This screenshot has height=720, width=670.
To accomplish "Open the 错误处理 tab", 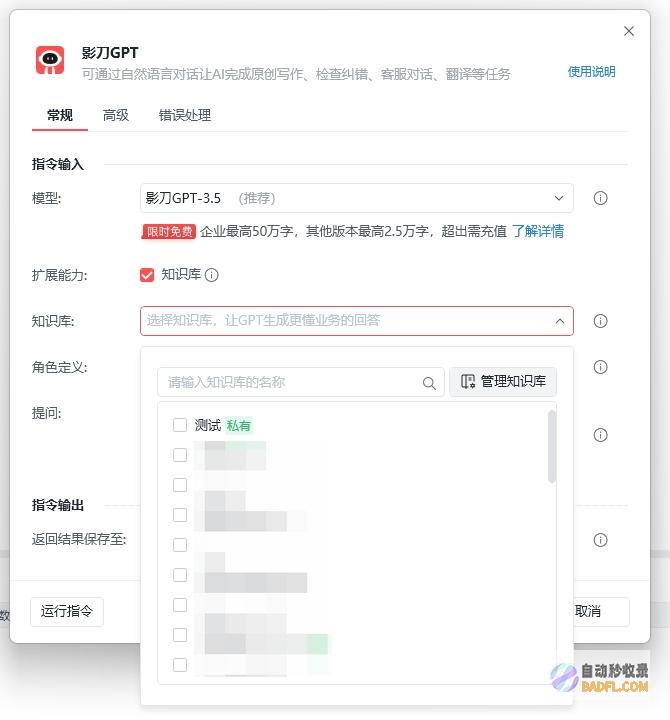I will coord(185,115).
